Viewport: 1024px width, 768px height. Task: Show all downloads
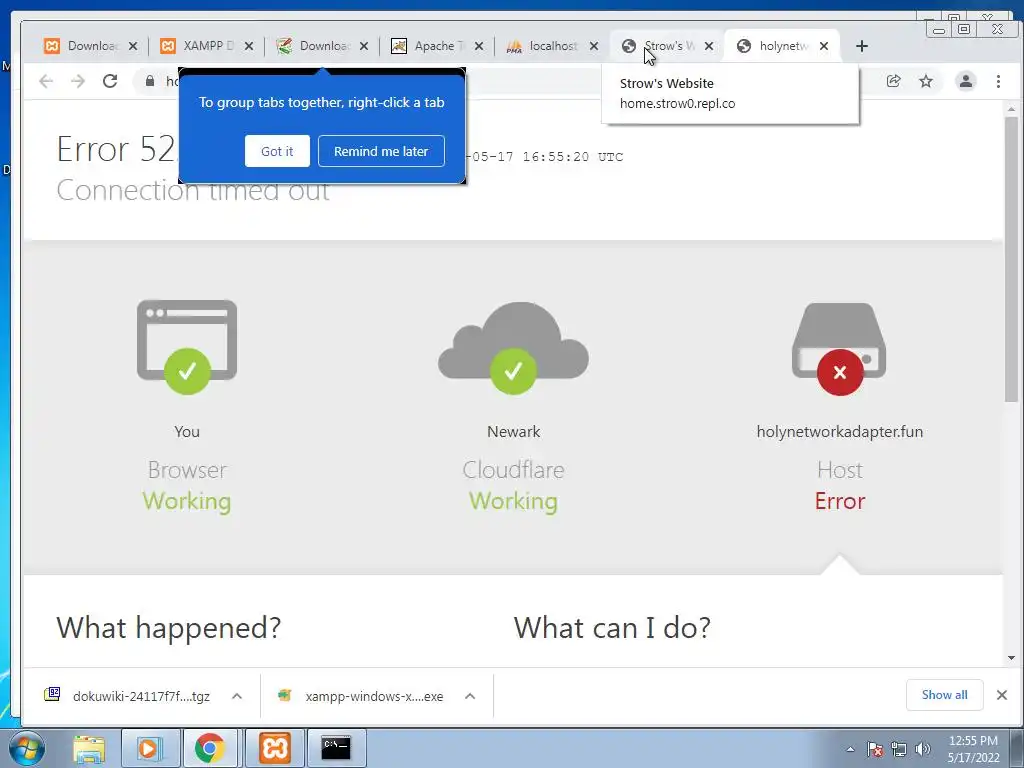(944, 695)
